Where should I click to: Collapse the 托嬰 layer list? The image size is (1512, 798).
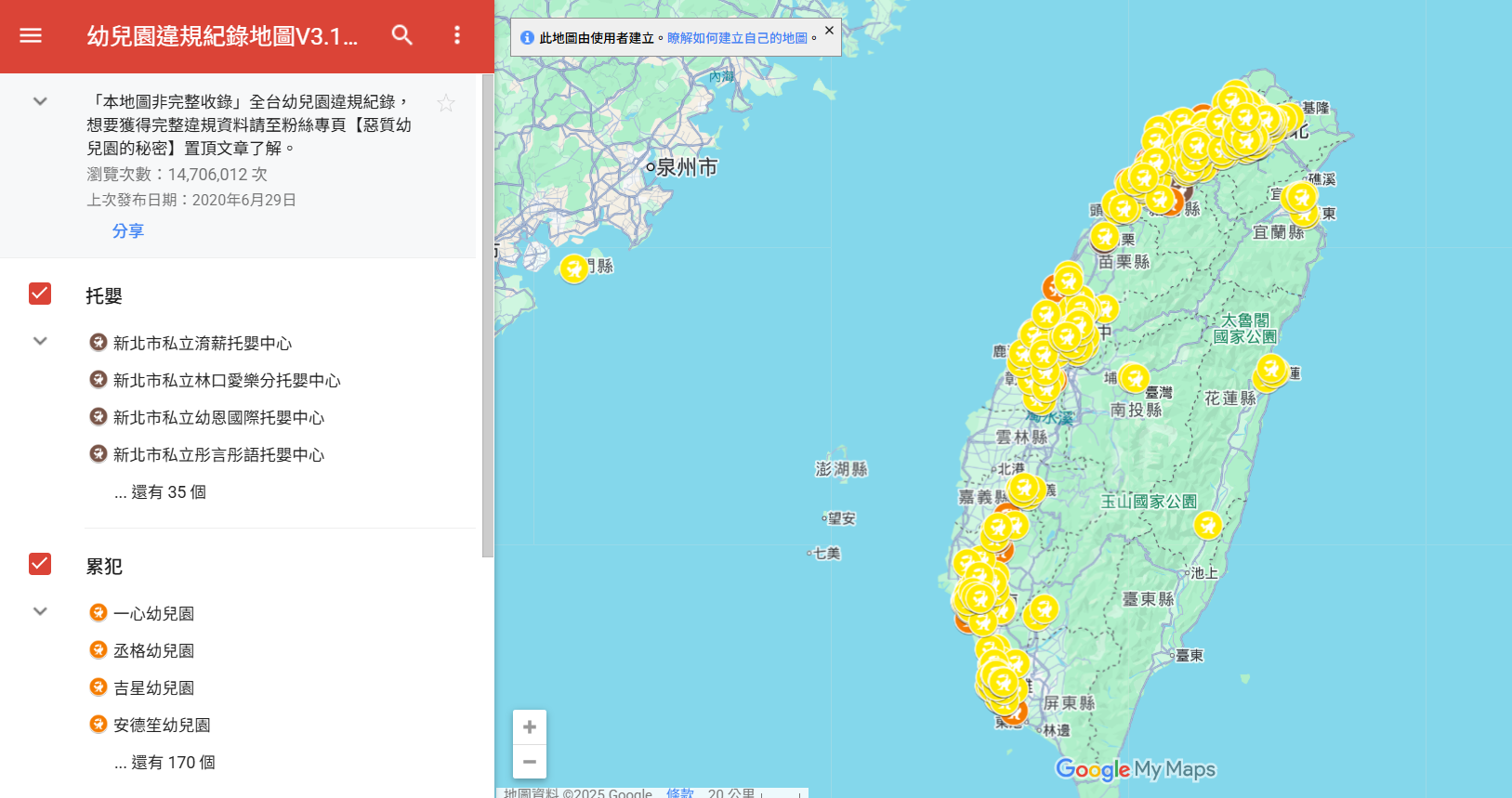pos(40,341)
